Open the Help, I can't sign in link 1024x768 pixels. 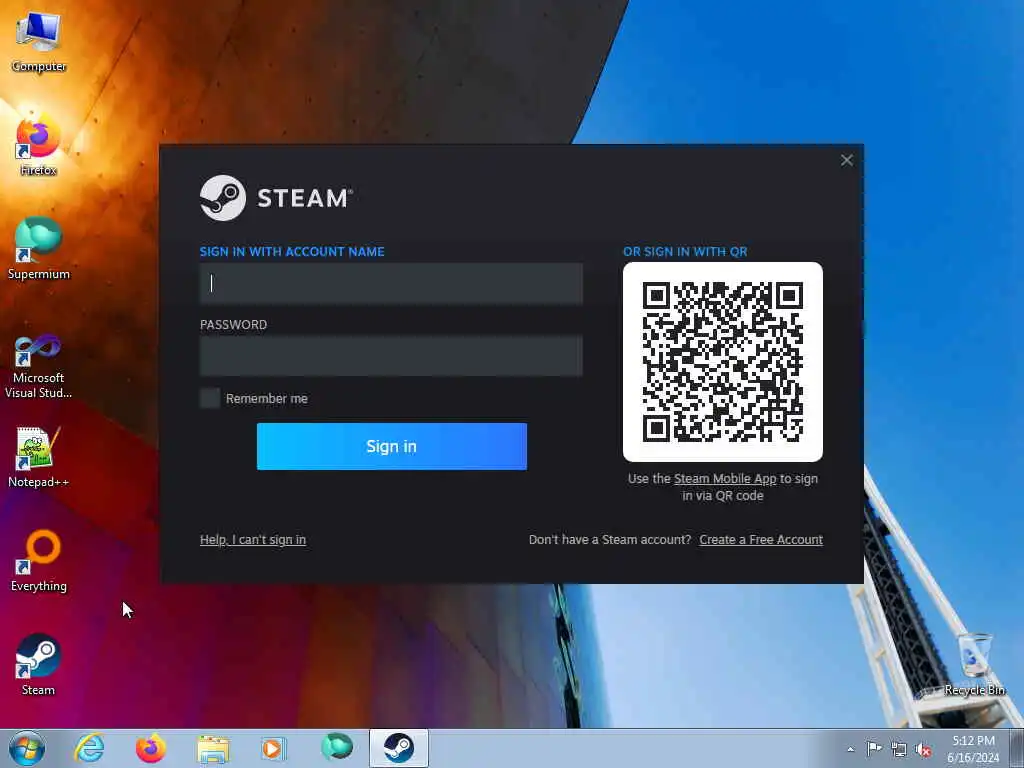click(253, 539)
